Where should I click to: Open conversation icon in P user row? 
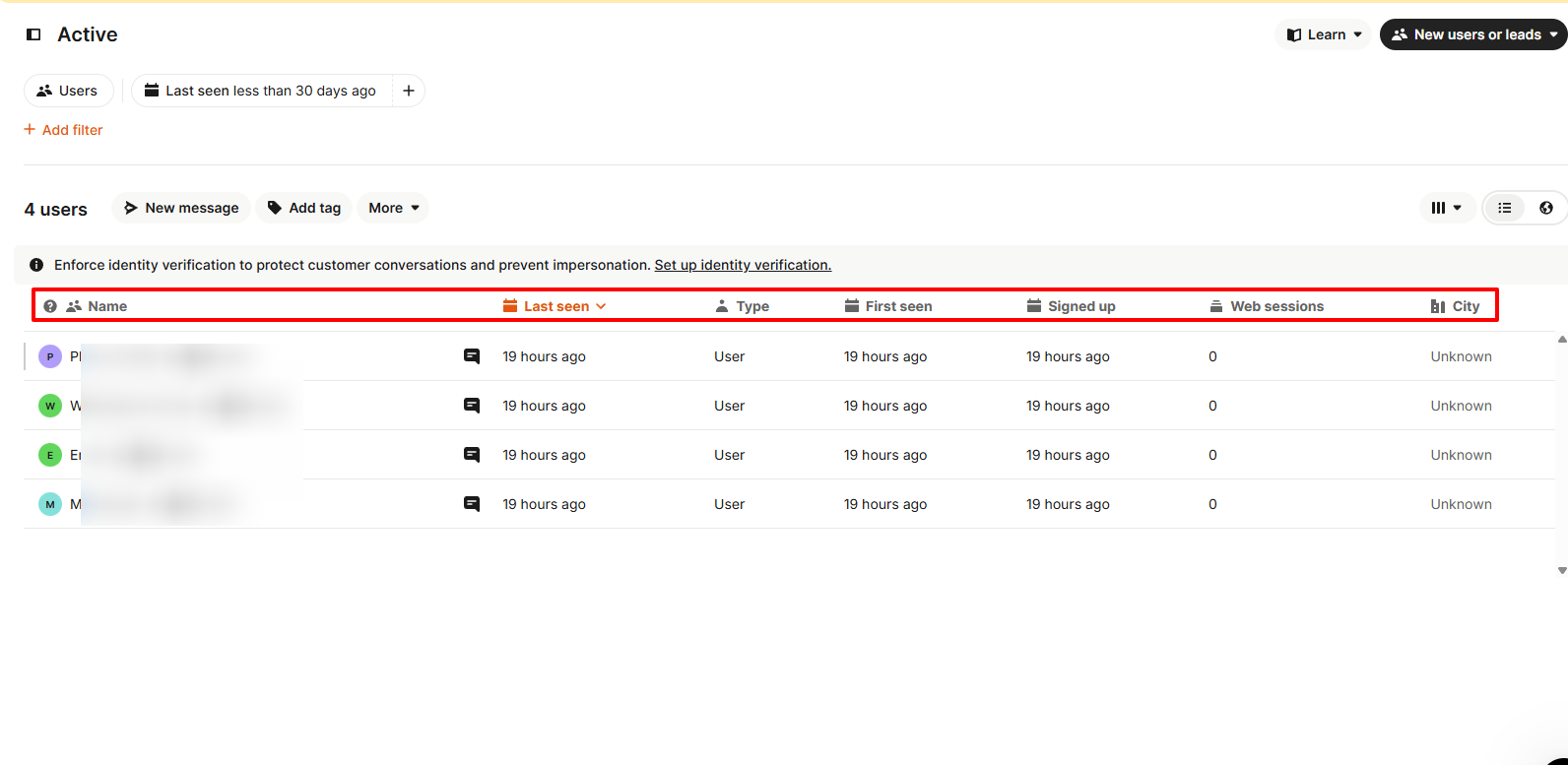(x=472, y=356)
